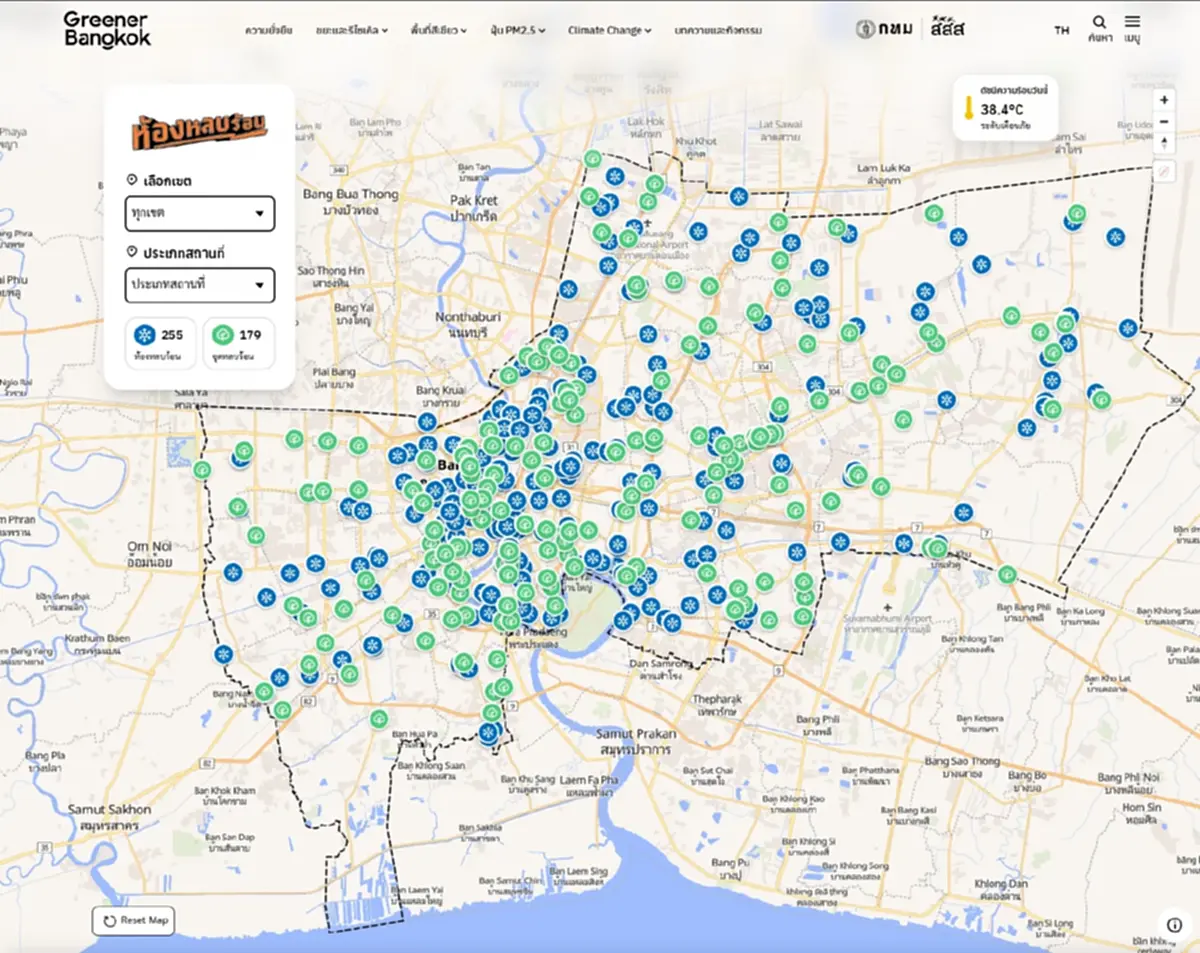Click the 38.4°C heat index card

tap(1005, 108)
